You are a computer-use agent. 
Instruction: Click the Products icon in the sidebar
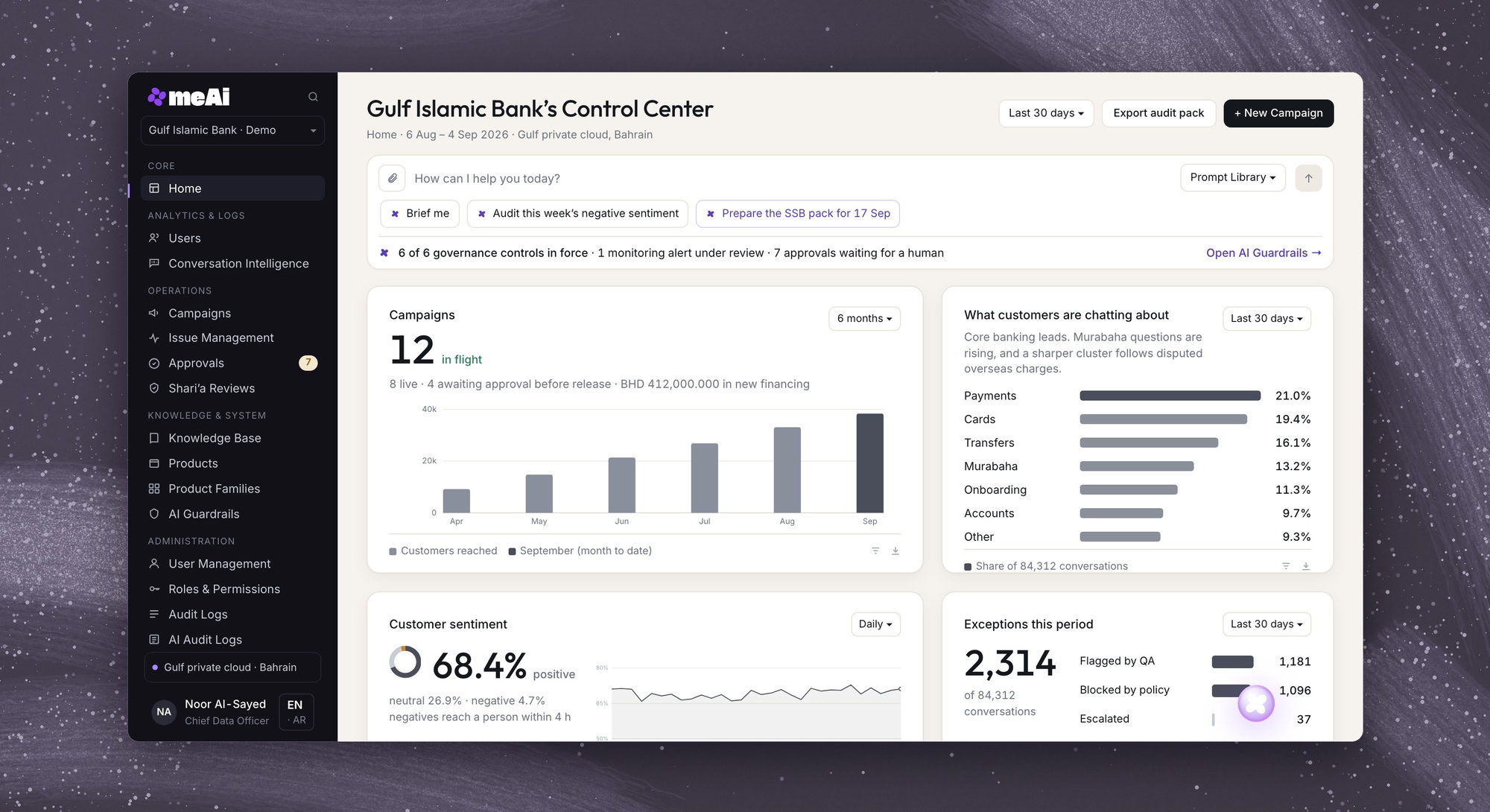point(154,463)
